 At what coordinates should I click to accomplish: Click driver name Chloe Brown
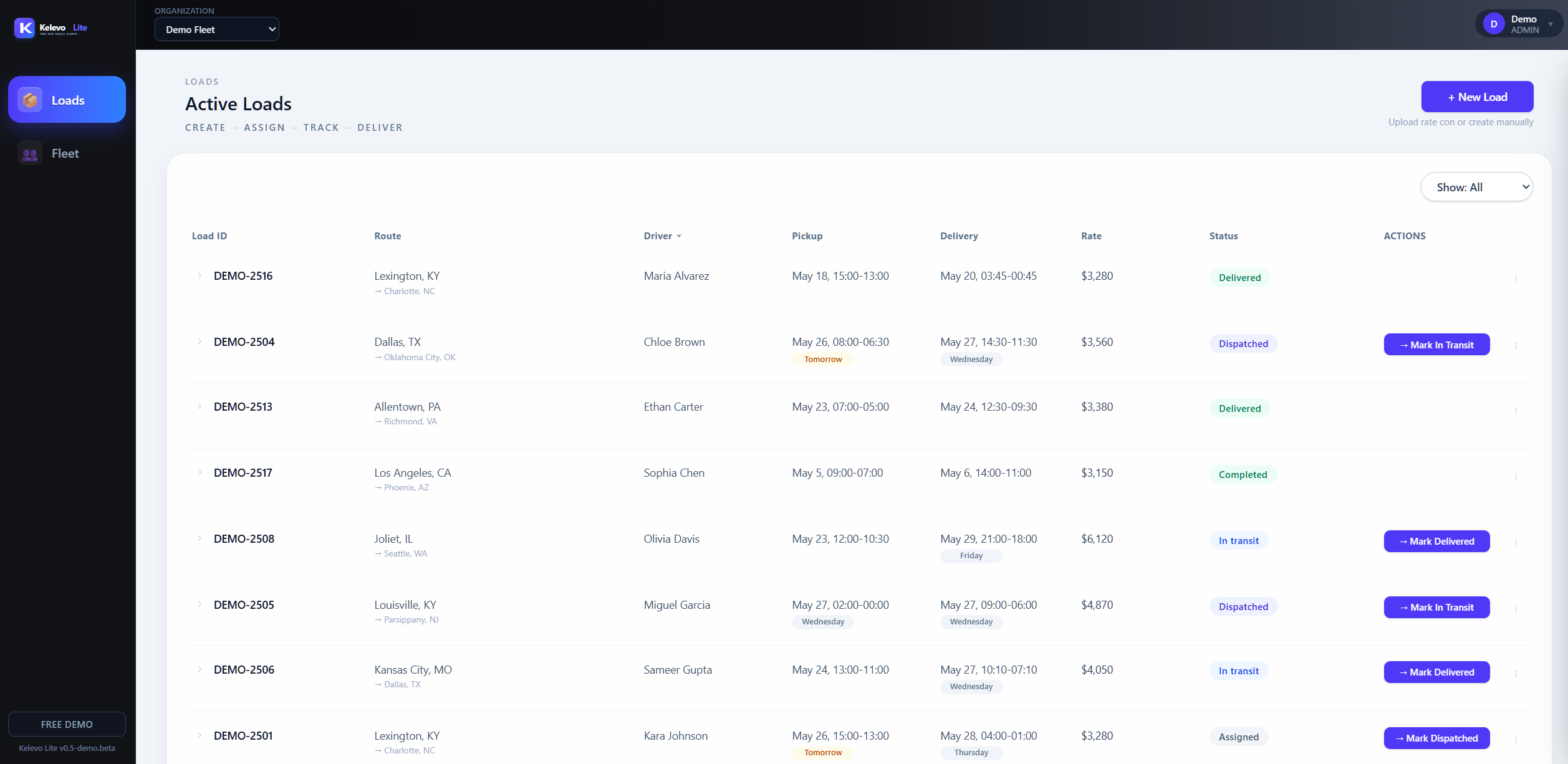pos(674,342)
